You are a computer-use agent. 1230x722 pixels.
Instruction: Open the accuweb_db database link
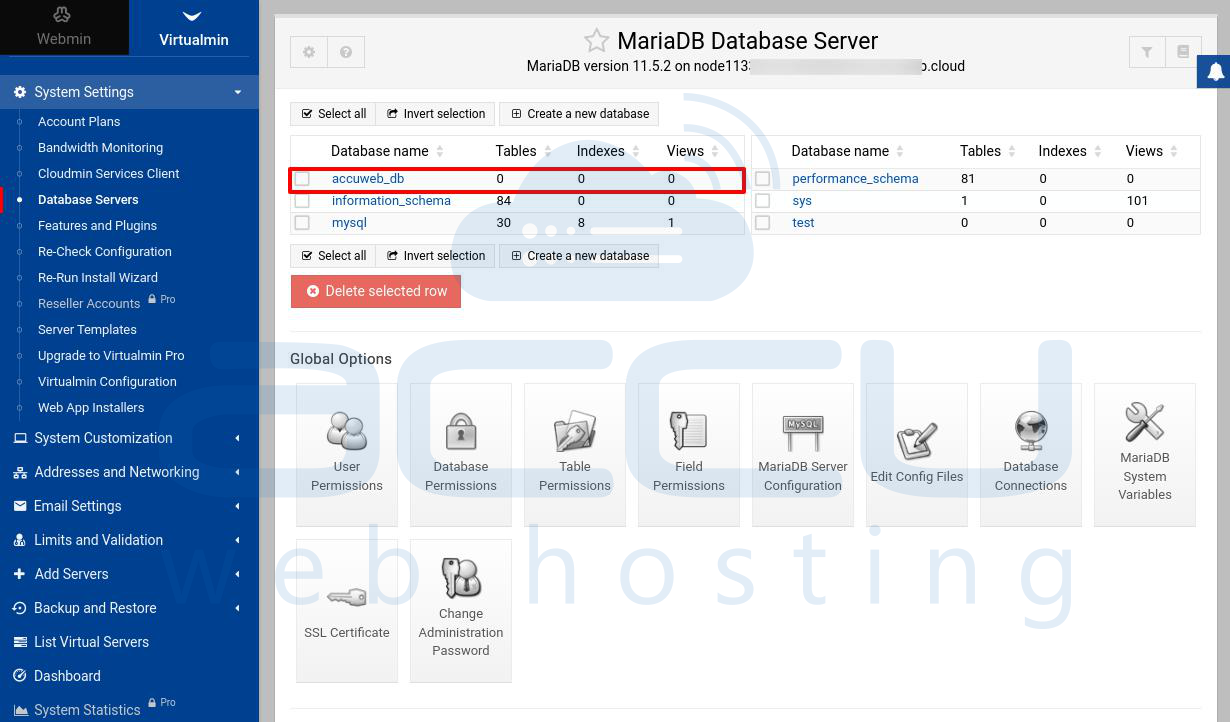coord(368,179)
